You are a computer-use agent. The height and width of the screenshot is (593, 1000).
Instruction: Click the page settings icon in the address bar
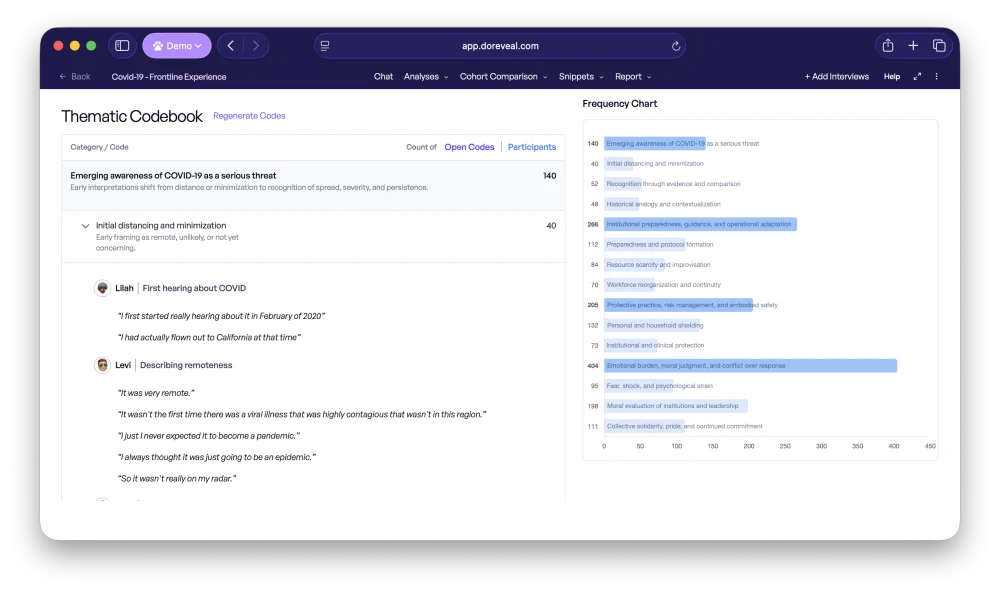(325, 46)
